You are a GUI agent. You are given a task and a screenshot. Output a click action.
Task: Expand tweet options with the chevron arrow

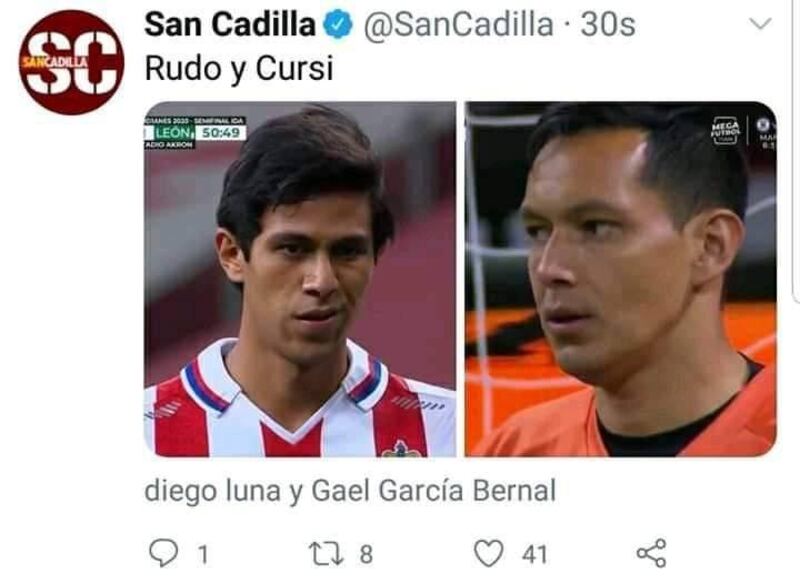761,23
